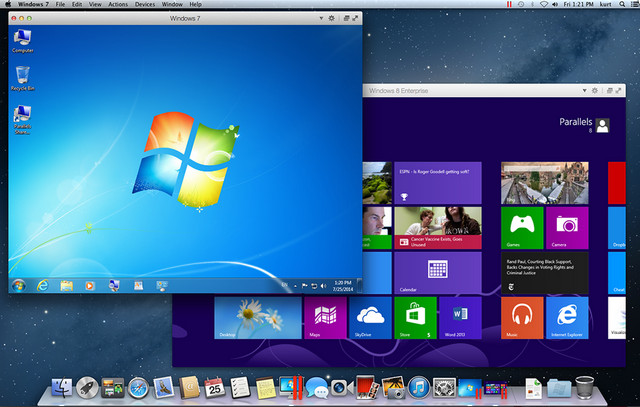This screenshot has width=640, height=407.
Task: Open Parallels Desktop icon in the Dock
Action: (x=291, y=387)
